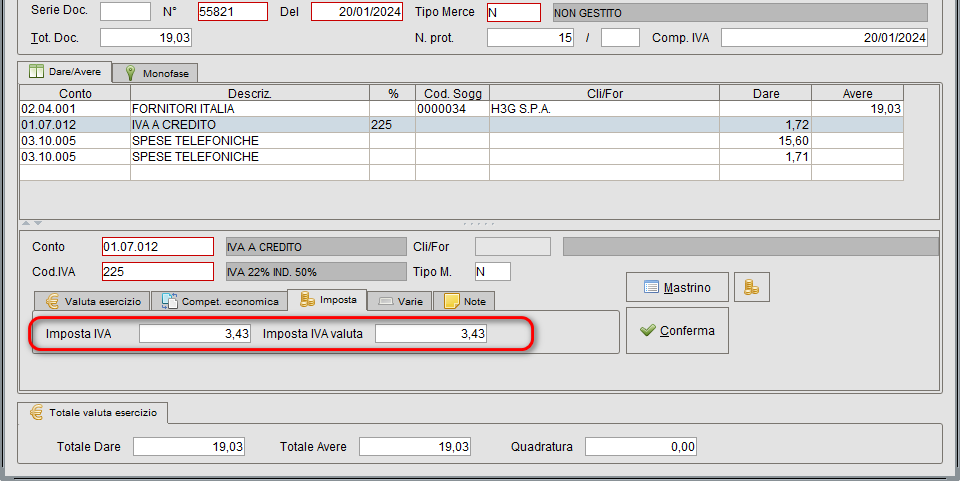Click the empty protocol suffix field after slash
The width and height of the screenshot is (960, 481).
620,37
